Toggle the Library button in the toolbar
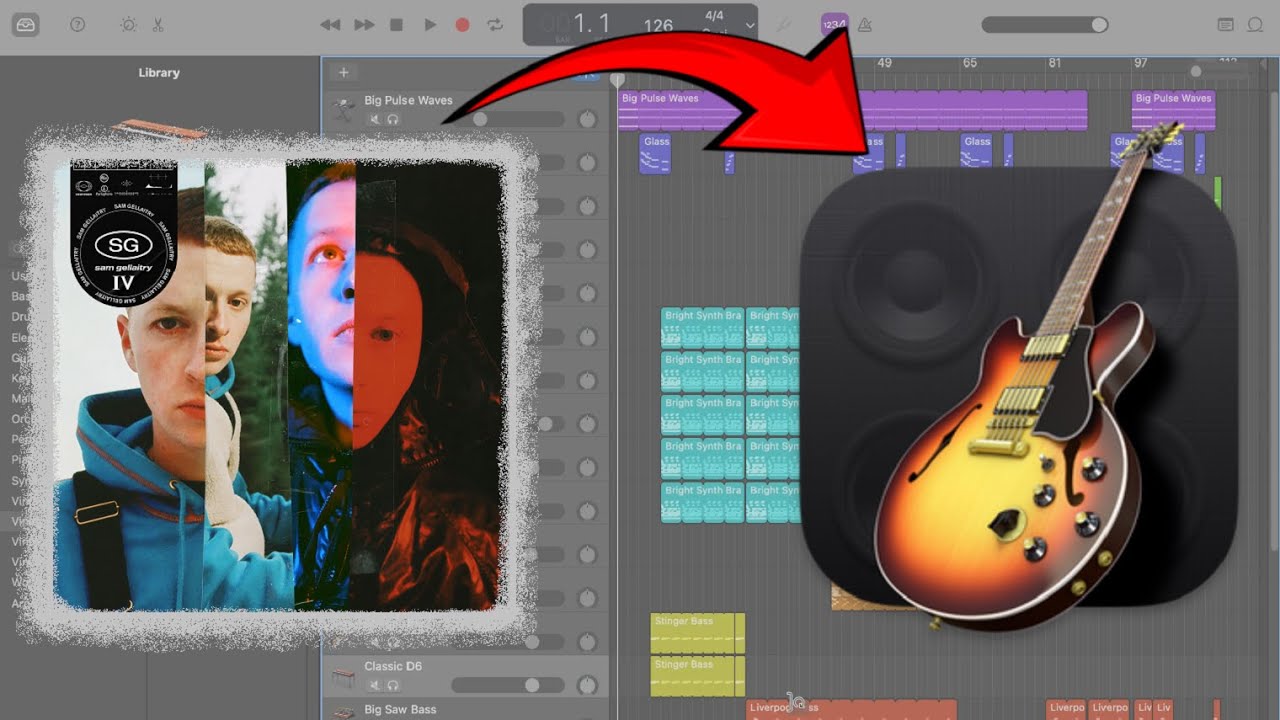Screen dimensions: 1280x720 click(26, 25)
